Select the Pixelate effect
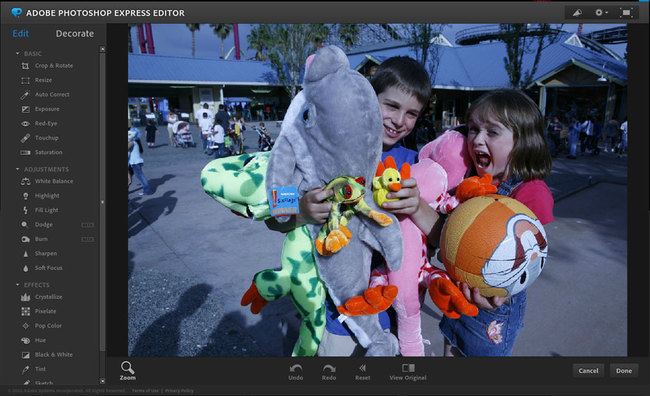Viewport: 650px width, 396px height. (38, 311)
